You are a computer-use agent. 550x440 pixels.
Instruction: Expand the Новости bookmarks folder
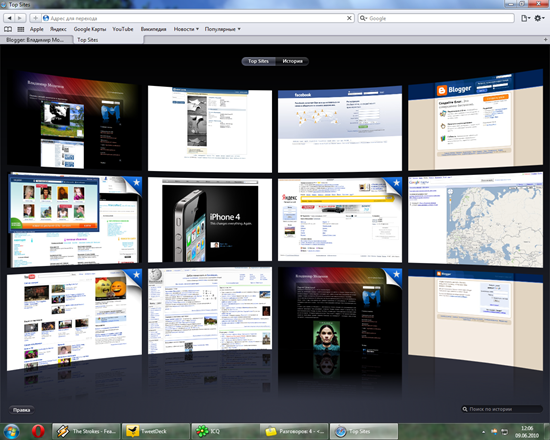tap(186, 29)
